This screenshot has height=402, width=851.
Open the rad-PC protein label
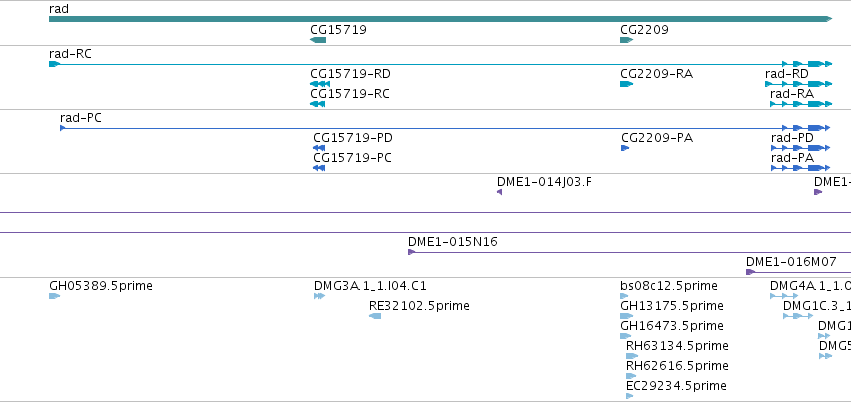click(81, 118)
